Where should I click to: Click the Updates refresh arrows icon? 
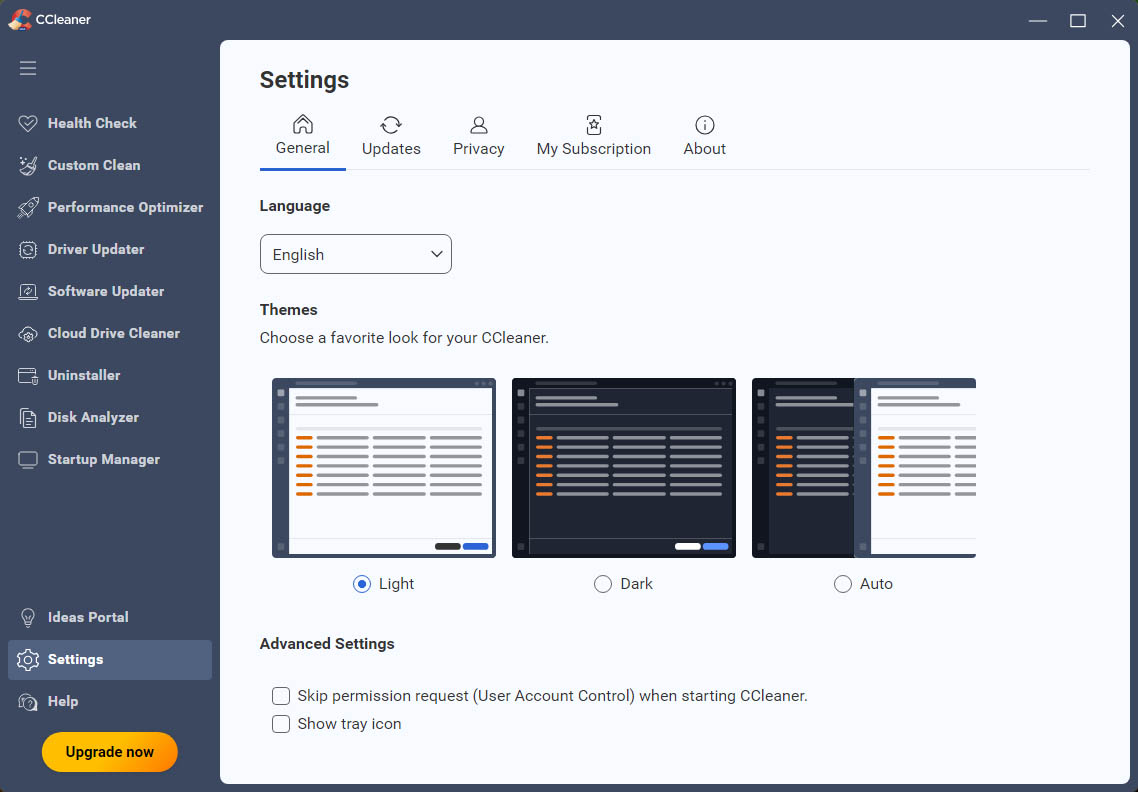tap(391, 125)
